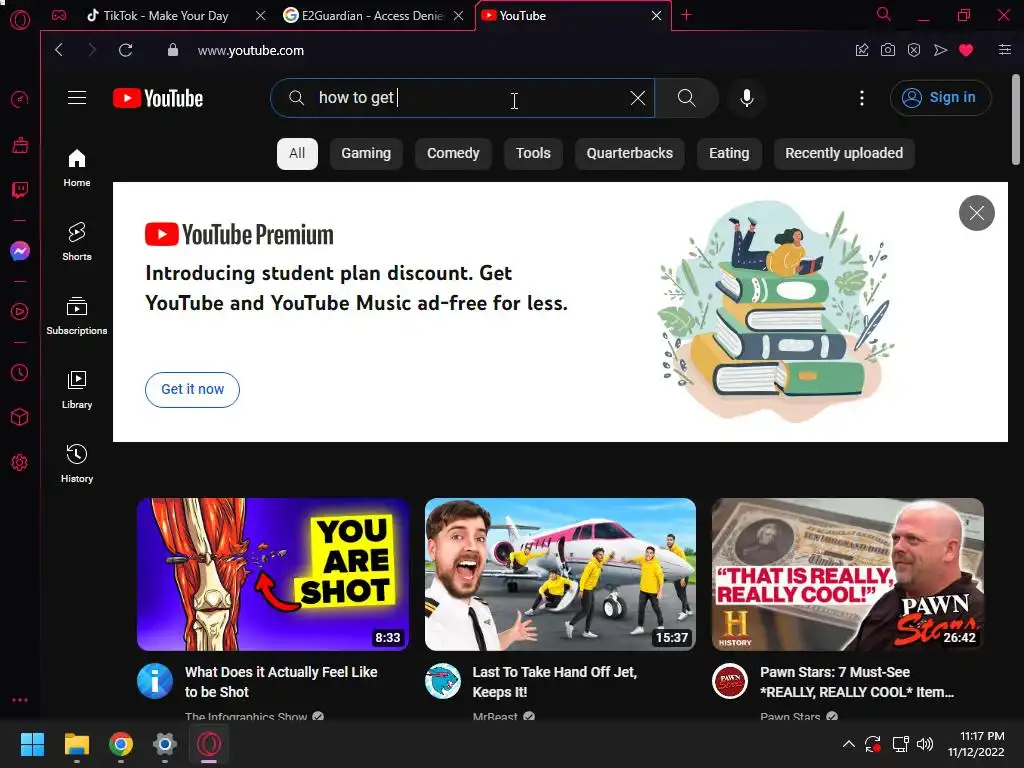Select Recently uploaded filter chip
This screenshot has width=1024, height=768.
point(844,153)
